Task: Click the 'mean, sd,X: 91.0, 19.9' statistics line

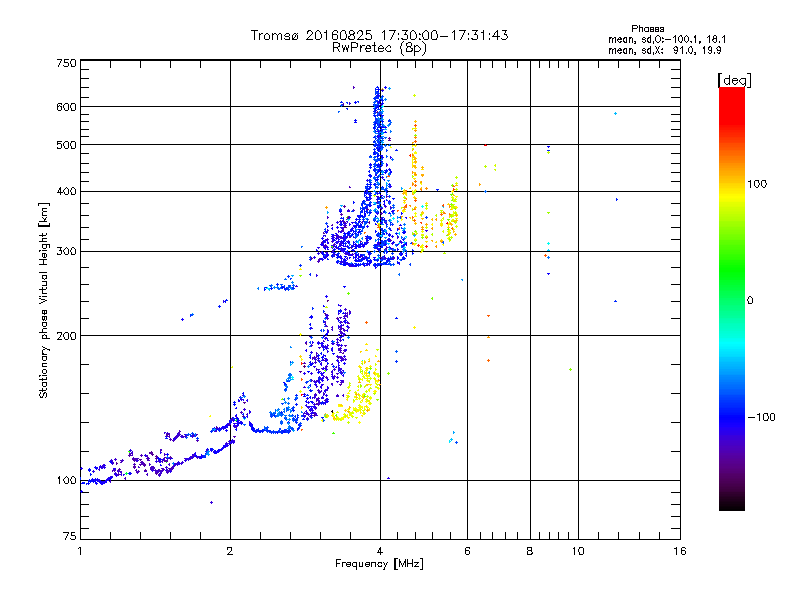Action: 664,50
